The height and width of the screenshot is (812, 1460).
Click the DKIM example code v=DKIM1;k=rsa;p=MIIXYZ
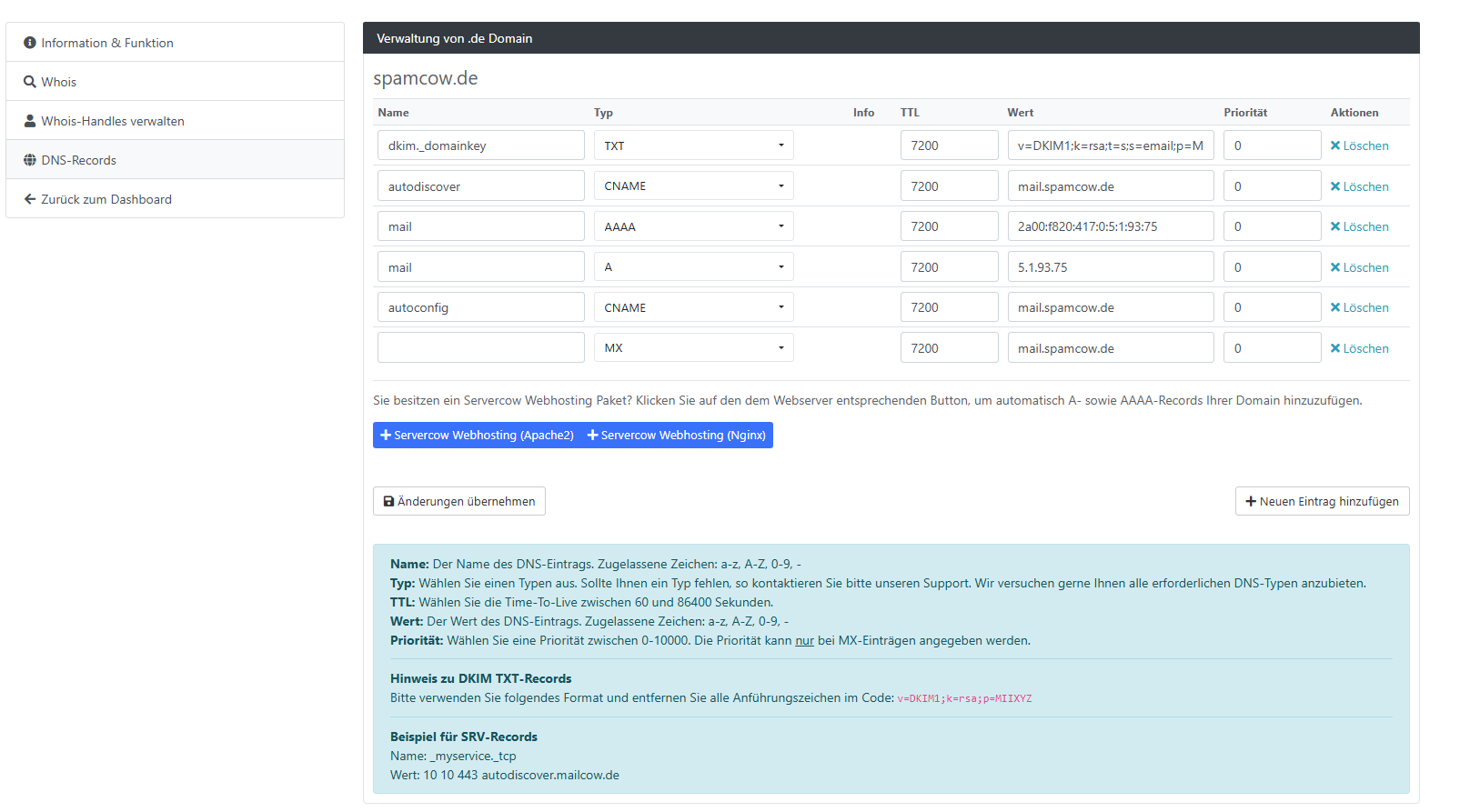point(964,698)
